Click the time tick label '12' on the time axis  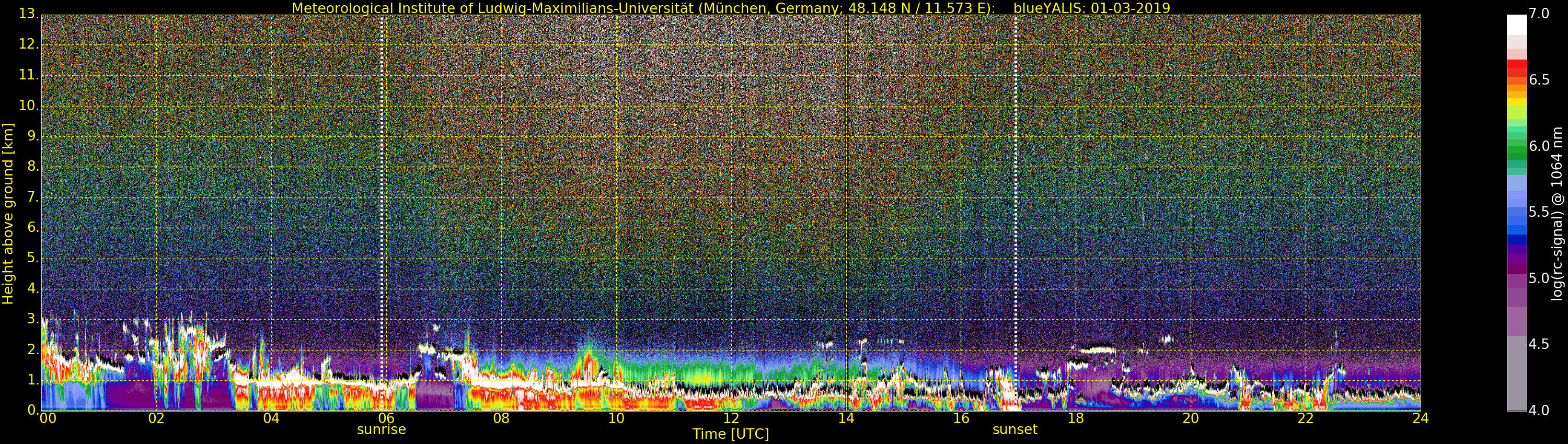pos(731,418)
